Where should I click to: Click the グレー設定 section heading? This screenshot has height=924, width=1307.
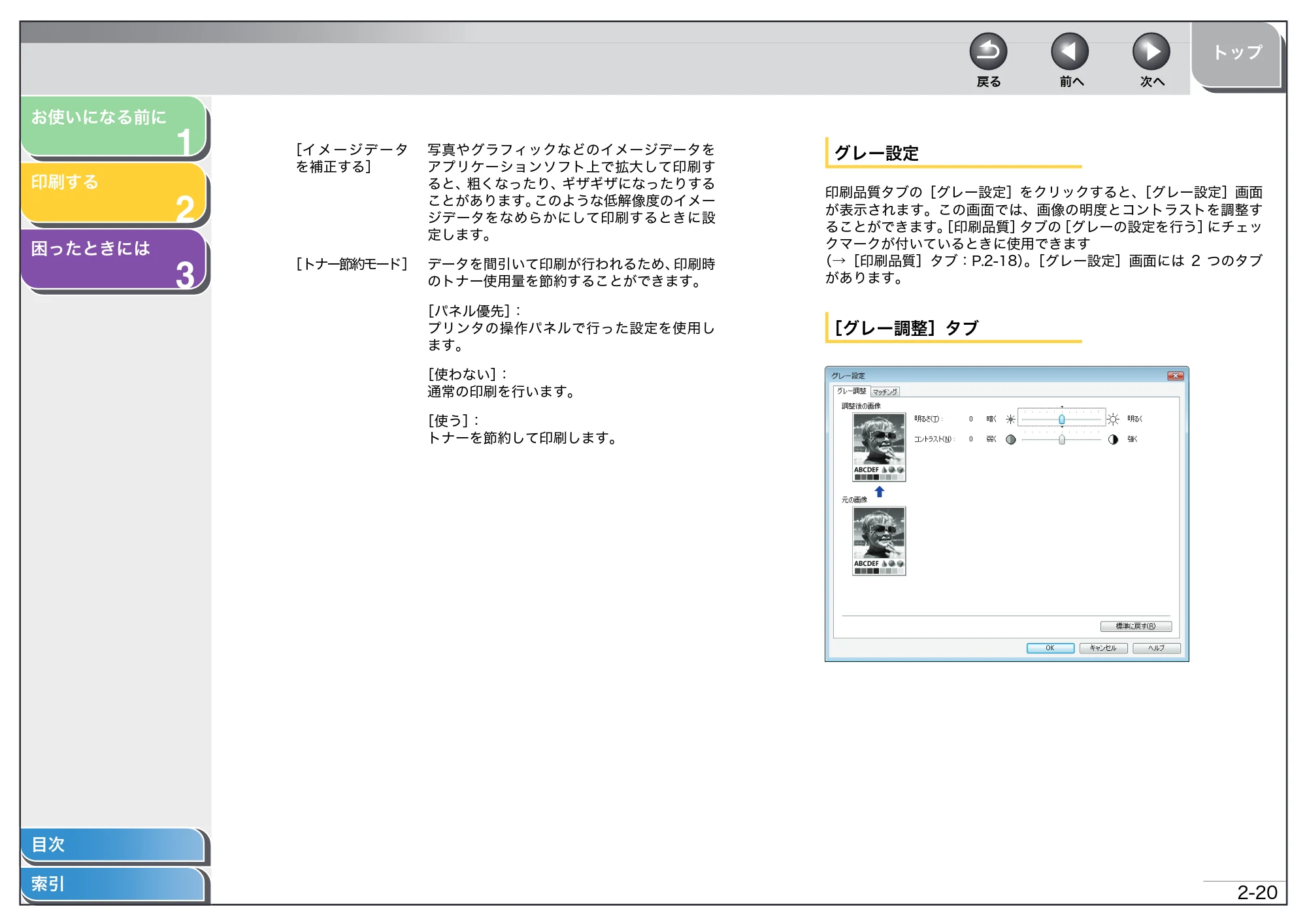pyautogui.click(x=876, y=154)
